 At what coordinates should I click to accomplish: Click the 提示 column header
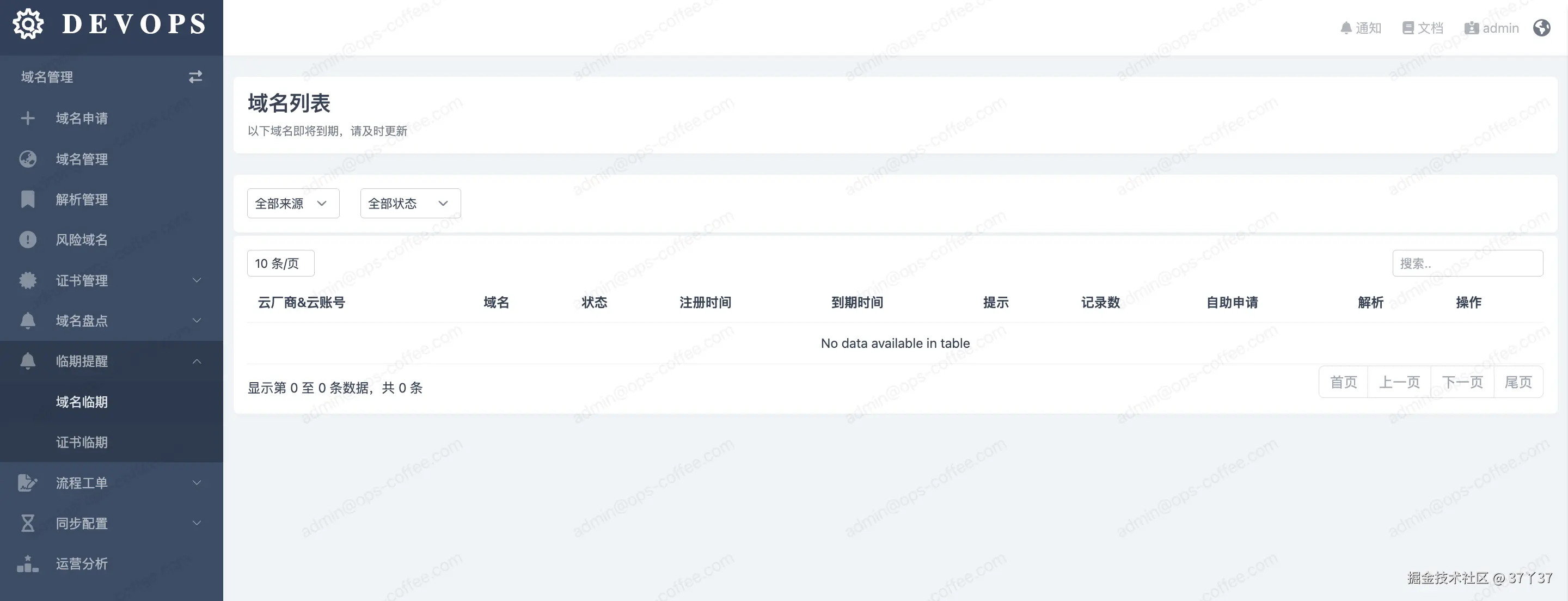click(996, 302)
